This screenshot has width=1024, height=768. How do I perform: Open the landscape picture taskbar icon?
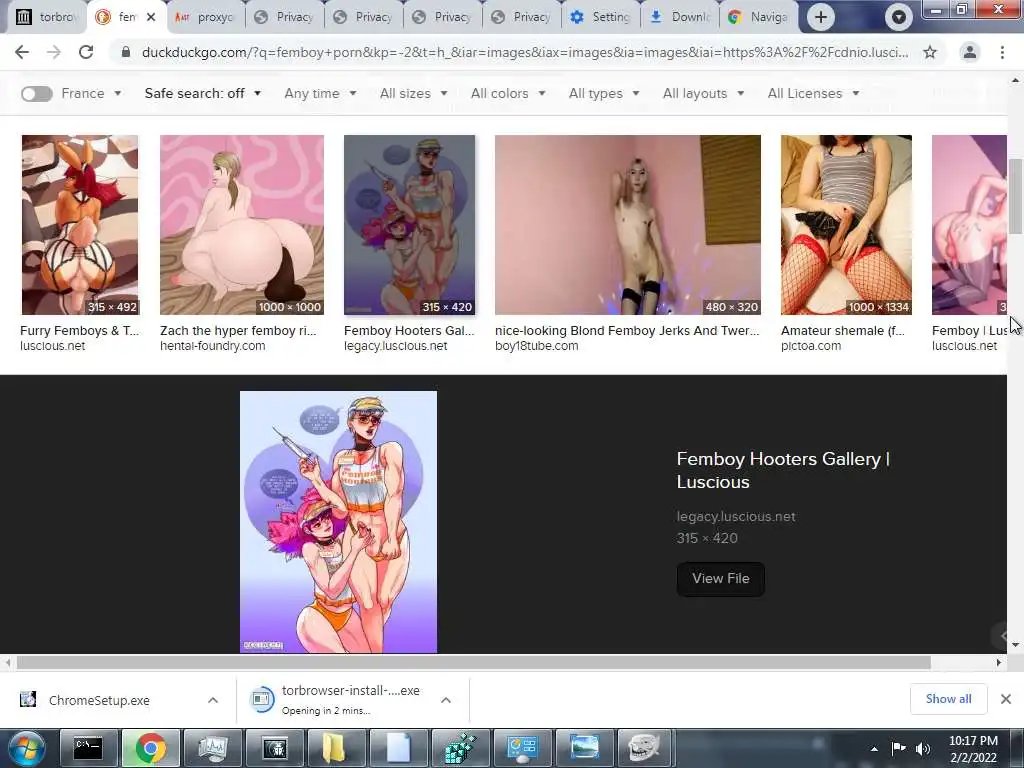click(x=584, y=748)
